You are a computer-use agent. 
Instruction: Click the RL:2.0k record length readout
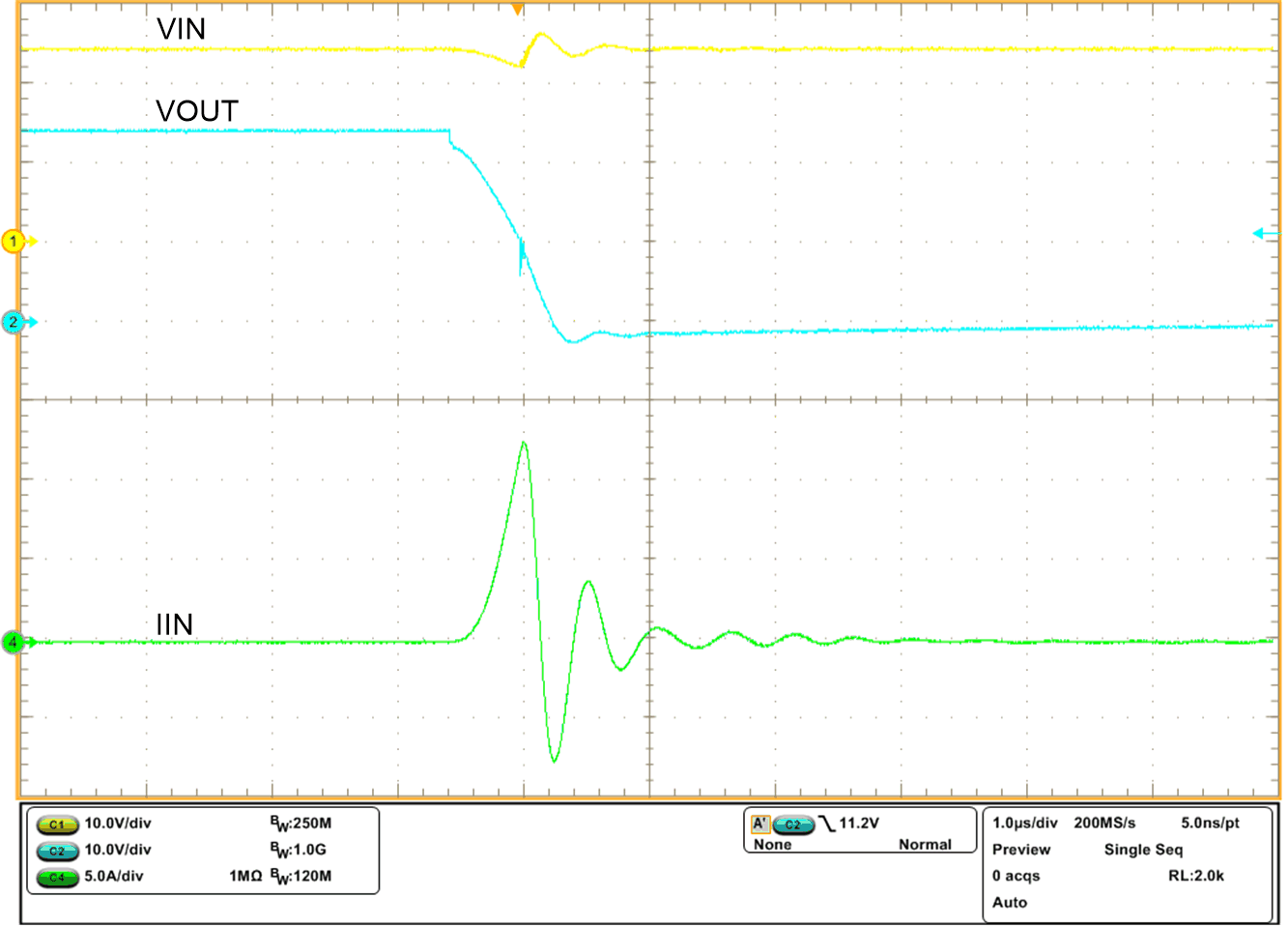[x=1196, y=876]
